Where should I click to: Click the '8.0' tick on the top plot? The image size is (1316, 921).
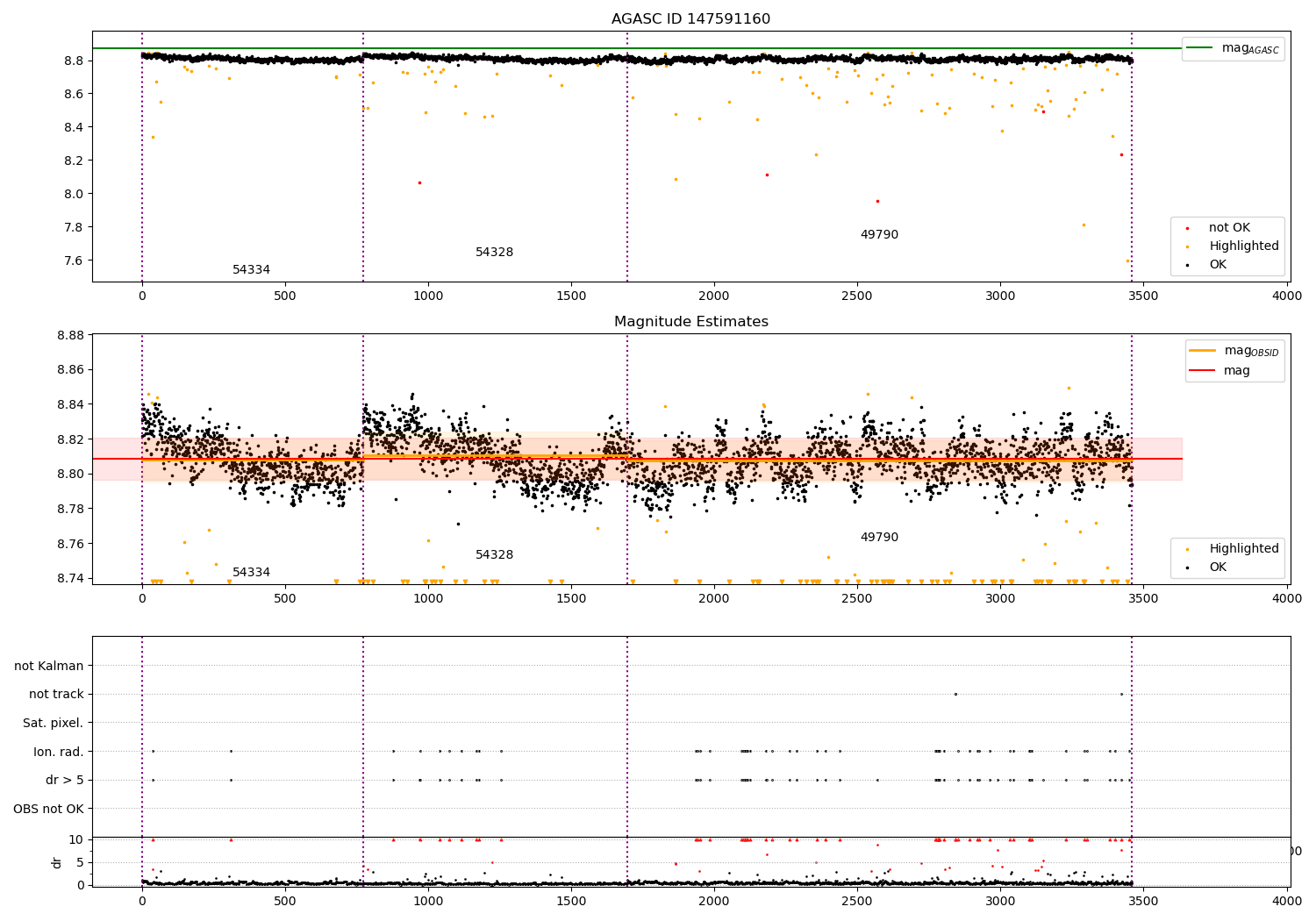pyautogui.click(x=74, y=194)
